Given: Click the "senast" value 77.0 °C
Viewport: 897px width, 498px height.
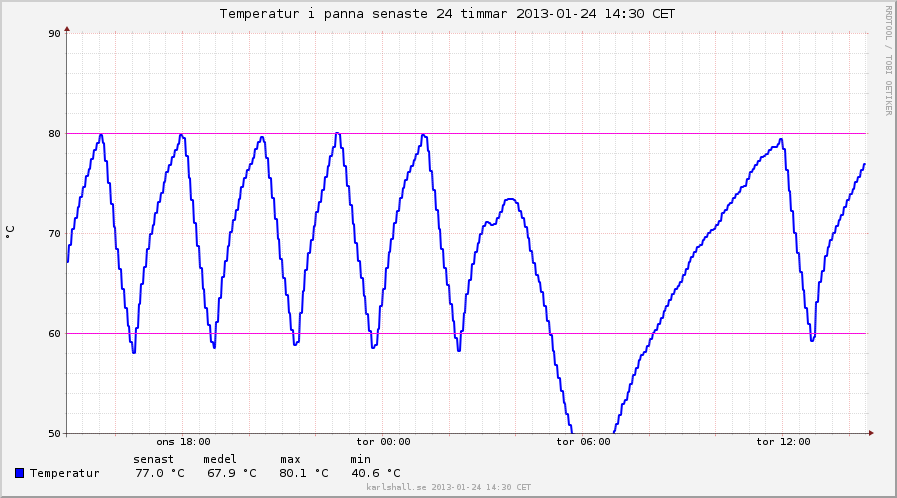Looking at the screenshot, I should click(x=159, y=473).
